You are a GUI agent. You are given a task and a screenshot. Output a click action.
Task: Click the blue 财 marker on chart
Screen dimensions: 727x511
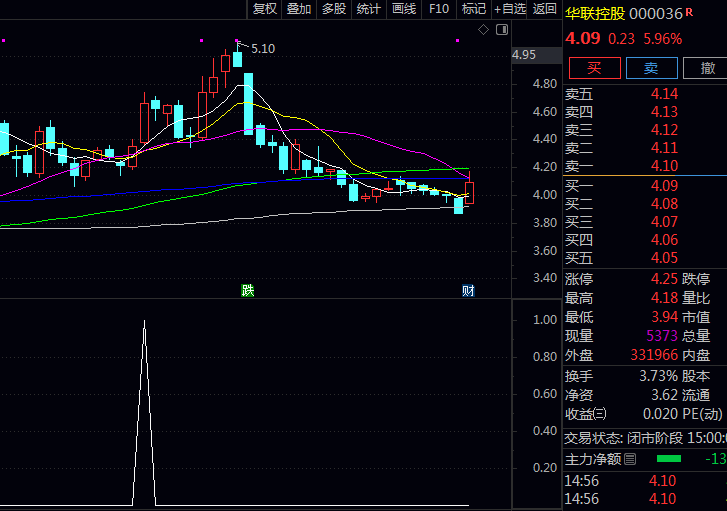click(468, 290)
